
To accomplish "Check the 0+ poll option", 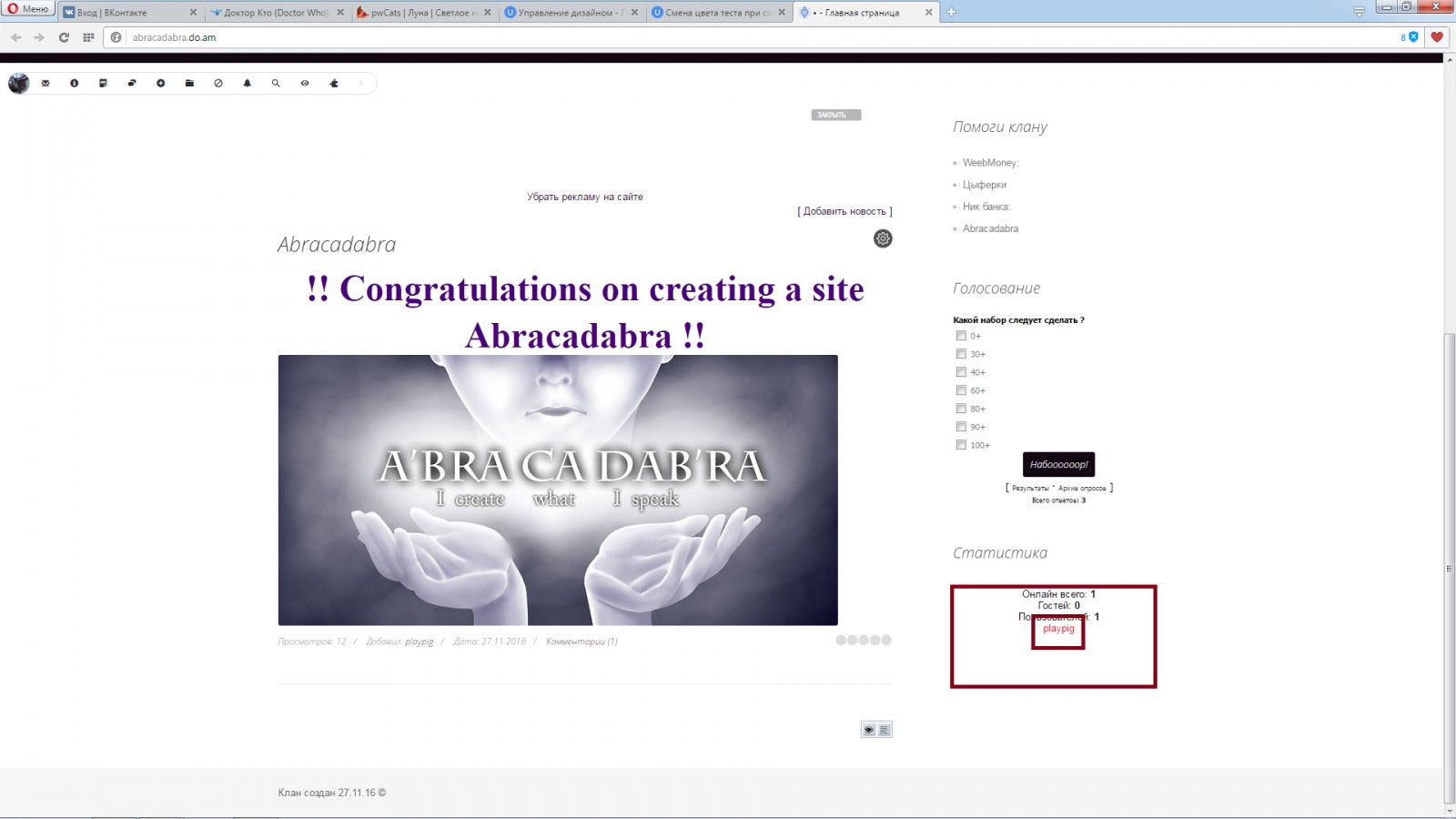I will [x=961, y=336].
